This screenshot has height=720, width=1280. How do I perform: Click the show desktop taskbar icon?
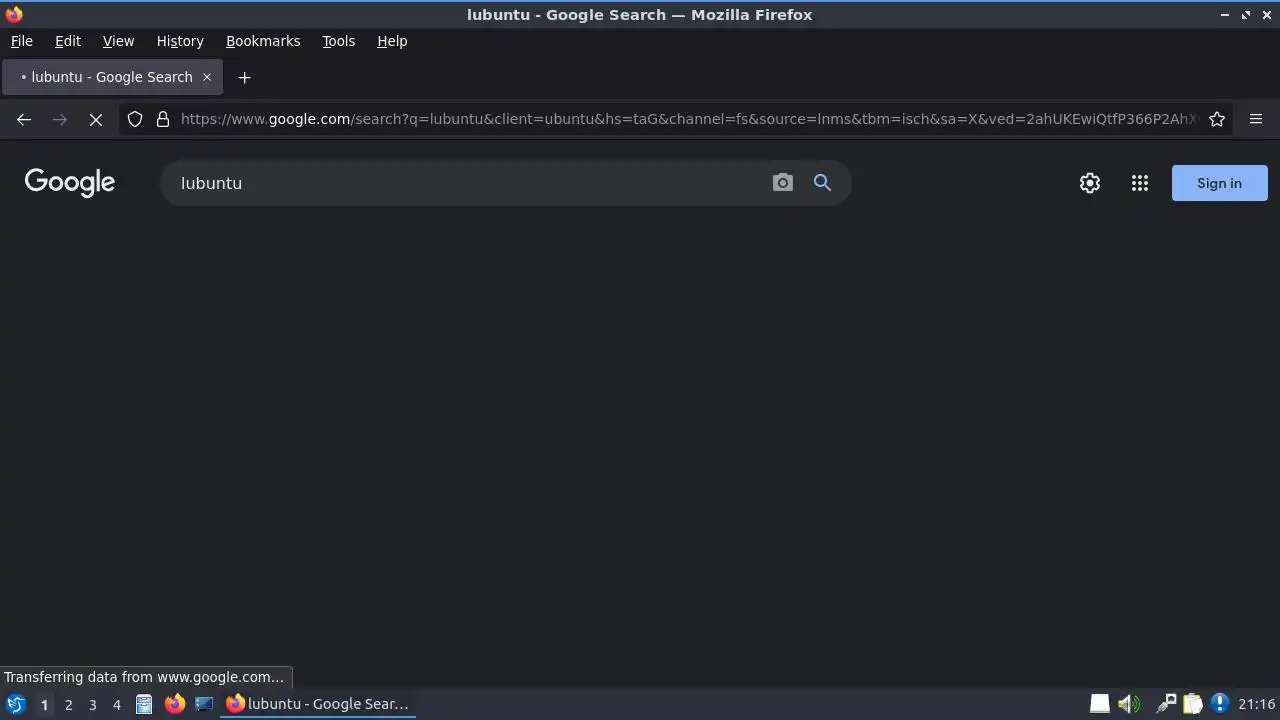coord(205,704)
